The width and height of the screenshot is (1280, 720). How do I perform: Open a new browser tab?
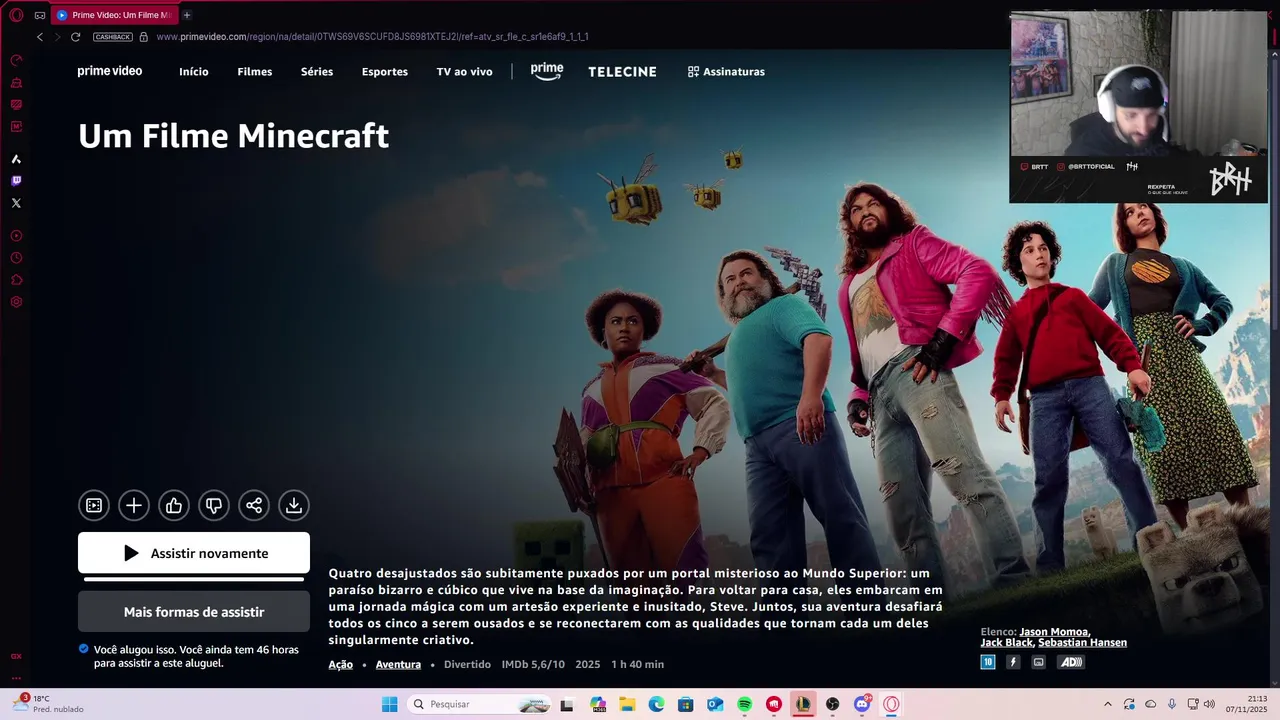[x=186, y=15]
